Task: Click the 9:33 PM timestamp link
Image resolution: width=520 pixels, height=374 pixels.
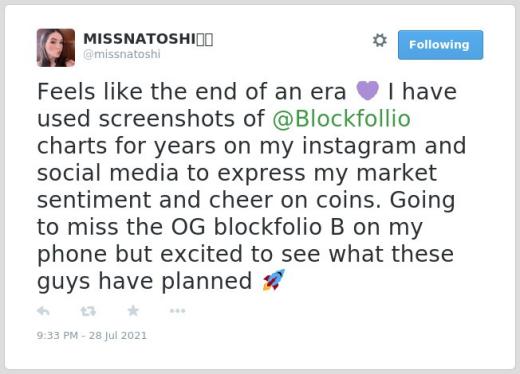Action: 57,335
